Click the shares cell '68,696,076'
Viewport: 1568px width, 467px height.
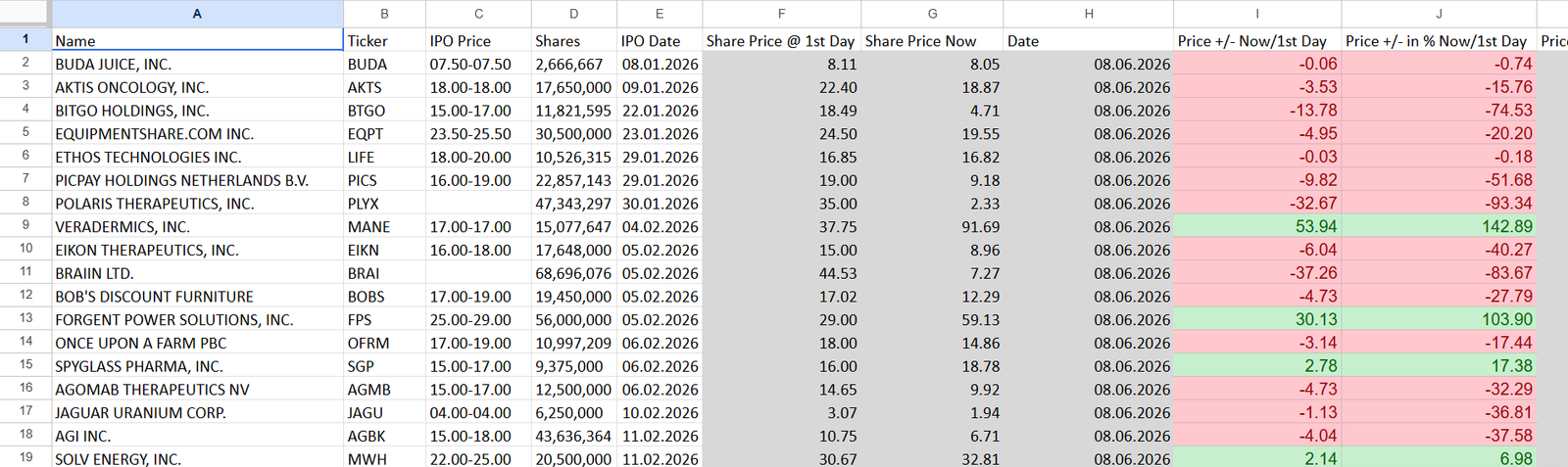(573, 273)
